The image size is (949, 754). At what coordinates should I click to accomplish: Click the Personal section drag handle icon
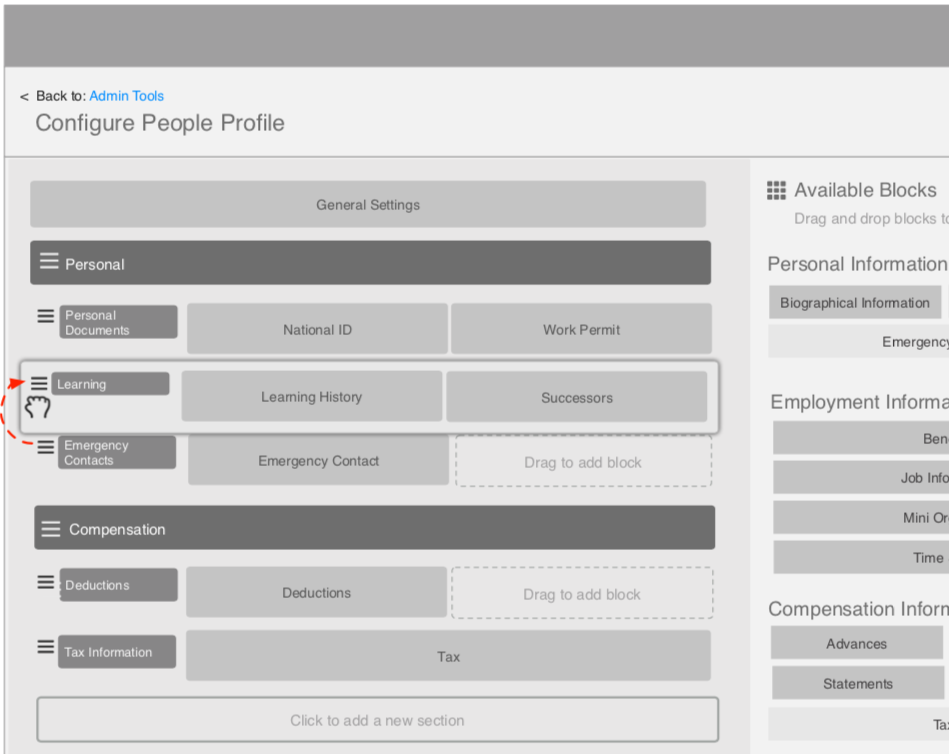coord(49,262)
